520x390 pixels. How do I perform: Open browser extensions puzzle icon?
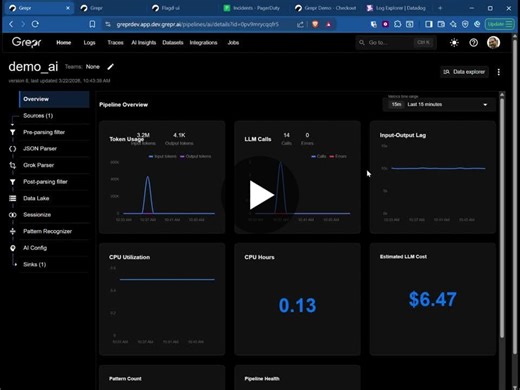click(397, 24)
